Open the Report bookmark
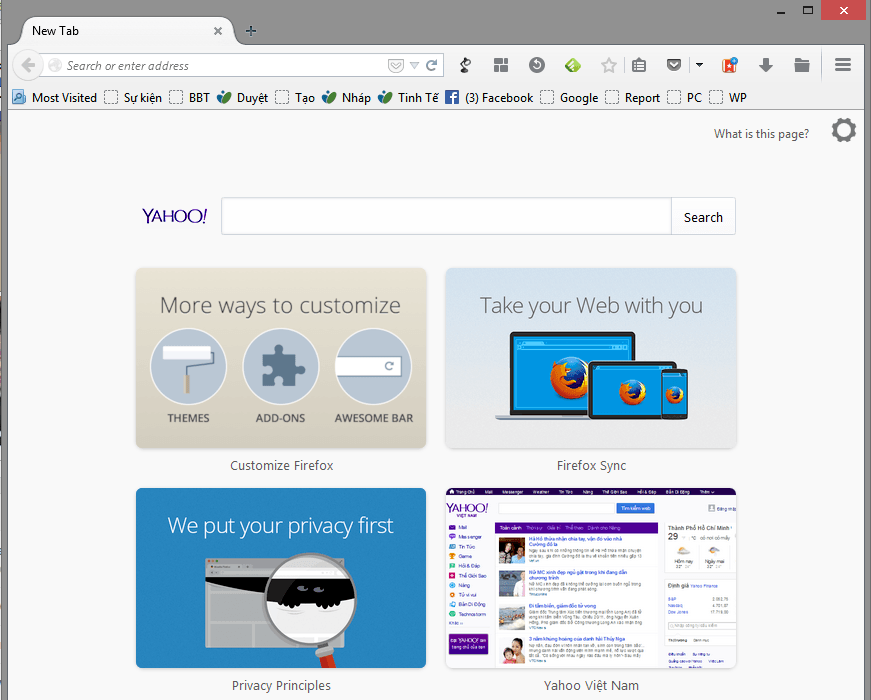 pyautogui.click(x=633, y=98)
